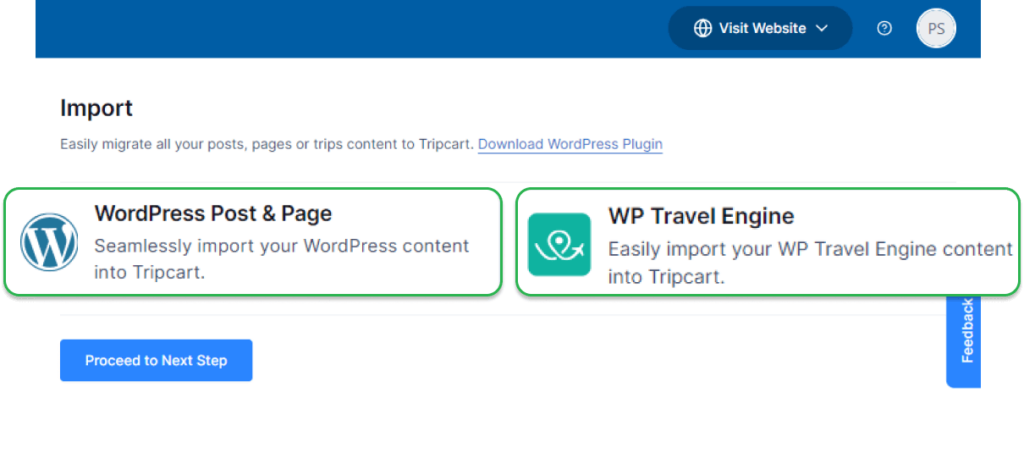Select the WP Travel Engine card

(768, 242)
